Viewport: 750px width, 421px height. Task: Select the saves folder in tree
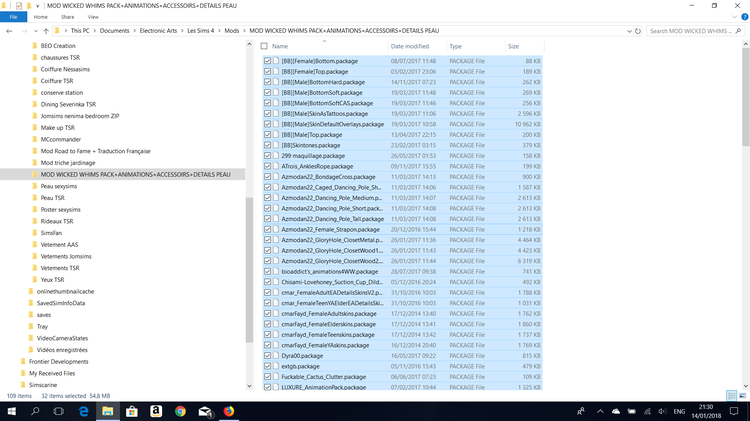[x=44, y=315]
